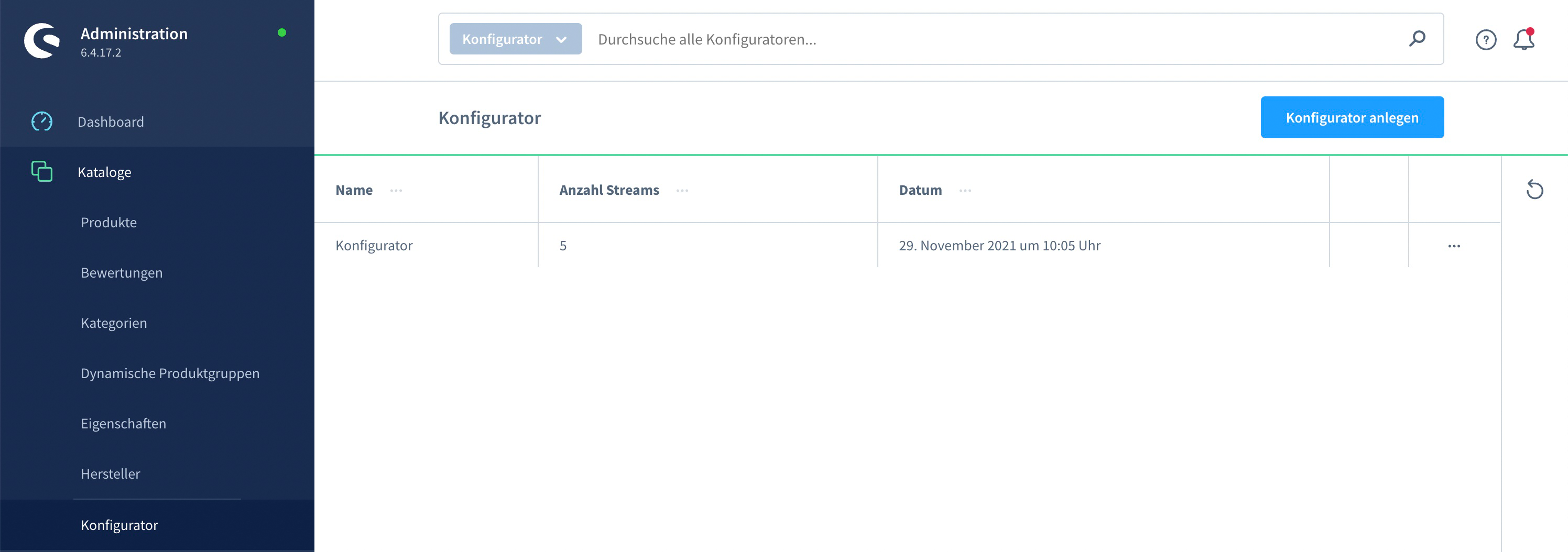1568x552 pixels.
Task: Open Name column options dots
Action: 396,191
